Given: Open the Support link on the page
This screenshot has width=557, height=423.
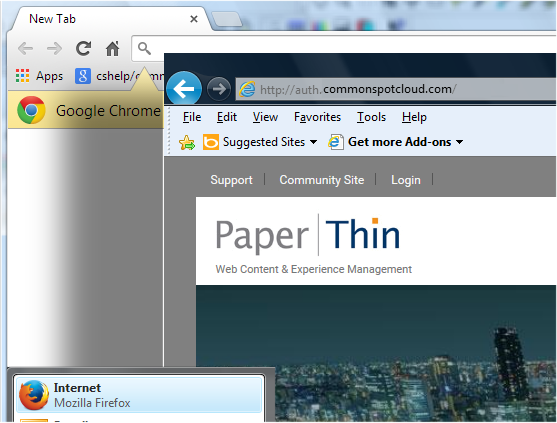Looking at the screenshot, I should (x=231, y=180).
